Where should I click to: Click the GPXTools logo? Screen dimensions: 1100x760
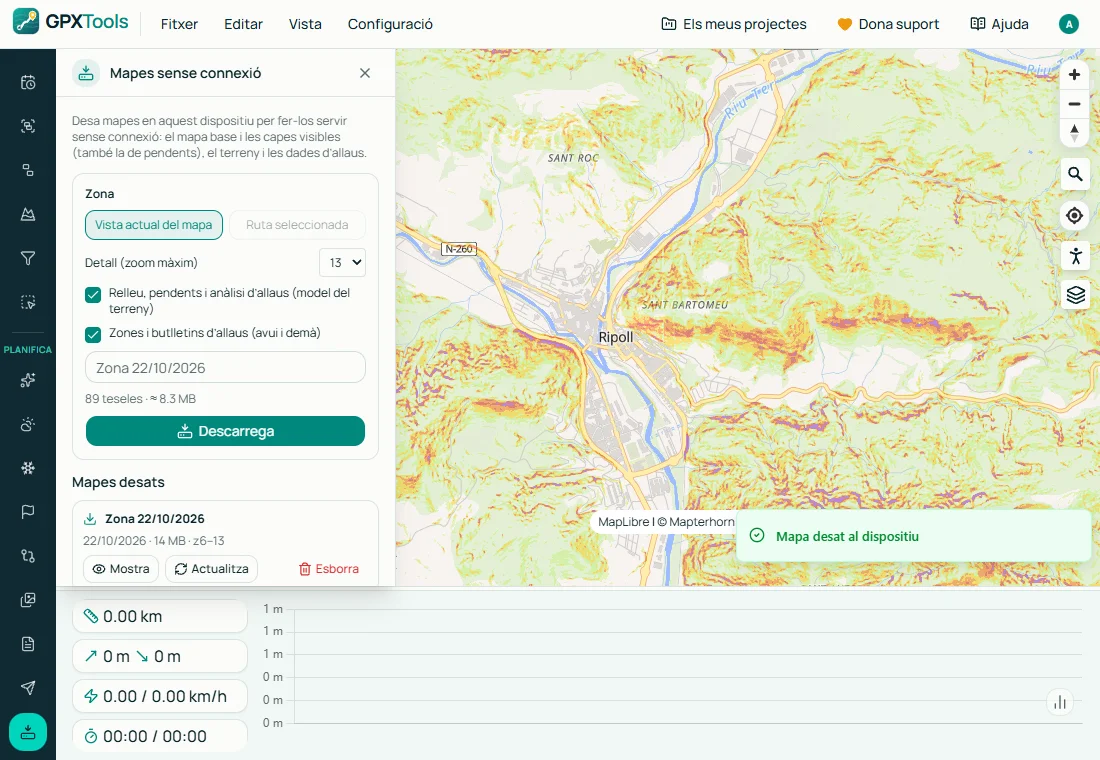(70, 22)
